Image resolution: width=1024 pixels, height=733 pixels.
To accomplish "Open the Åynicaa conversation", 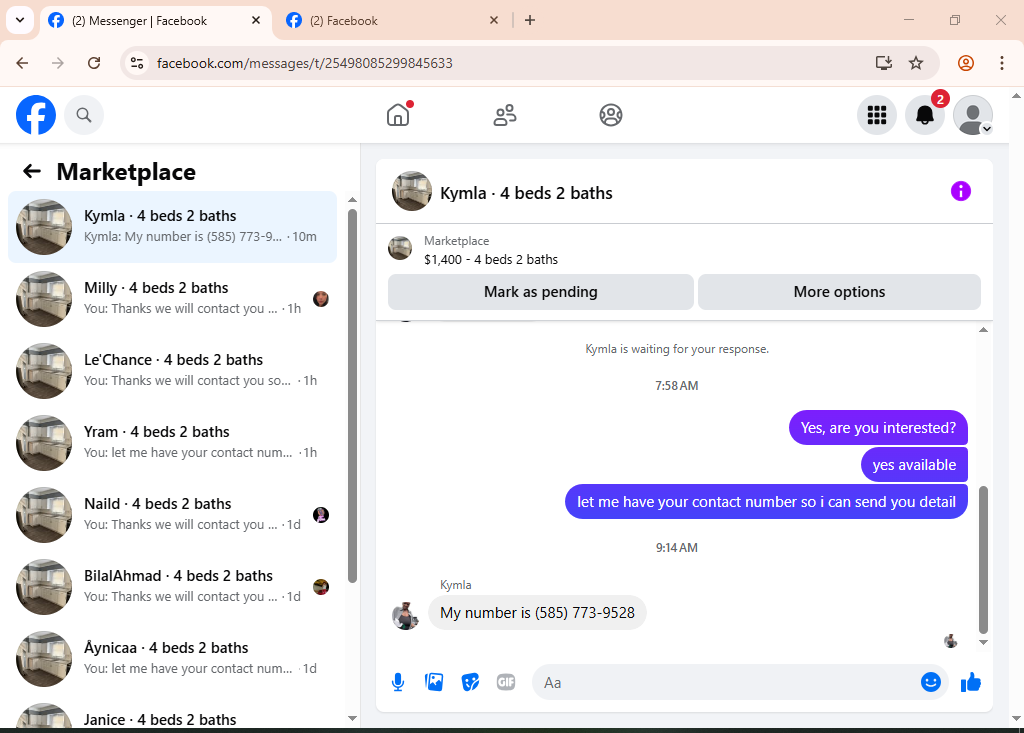I will point(172,658).
